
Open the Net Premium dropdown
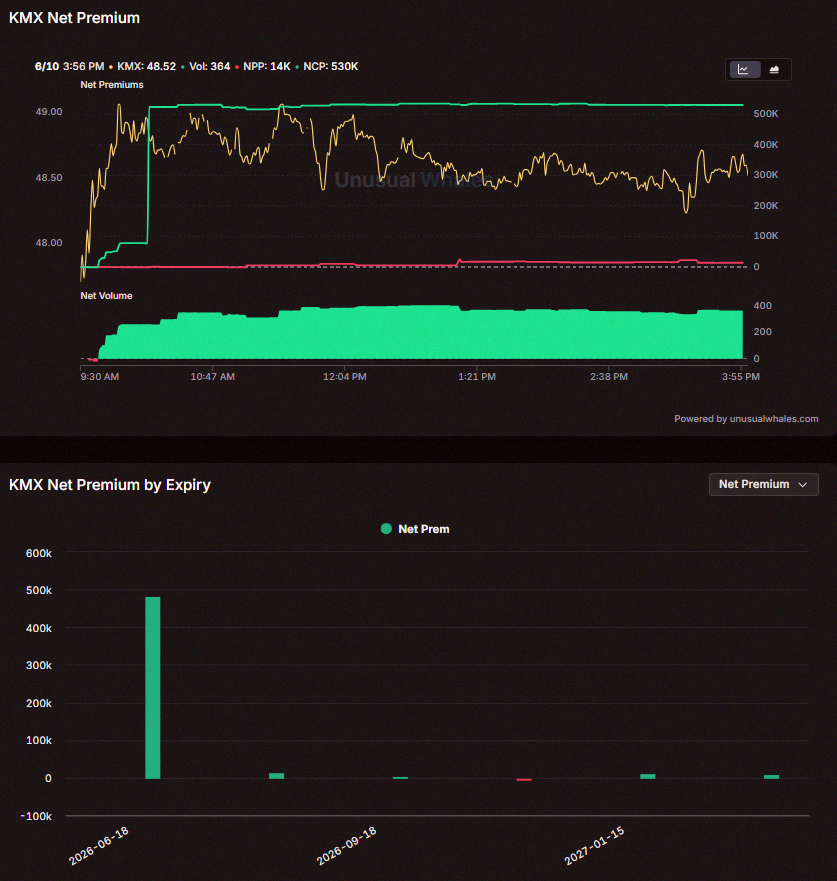click(x=763, y=484)
